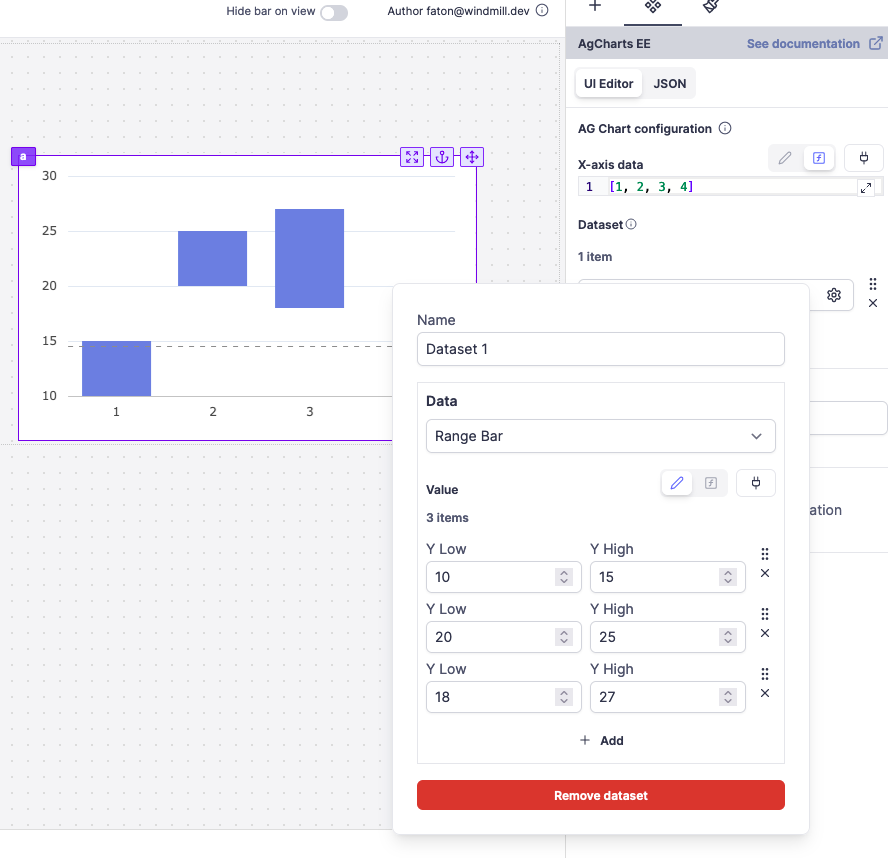Switch Value input to static pencil mode
Screen dimensions: 888x858
[x=677, y=483]
